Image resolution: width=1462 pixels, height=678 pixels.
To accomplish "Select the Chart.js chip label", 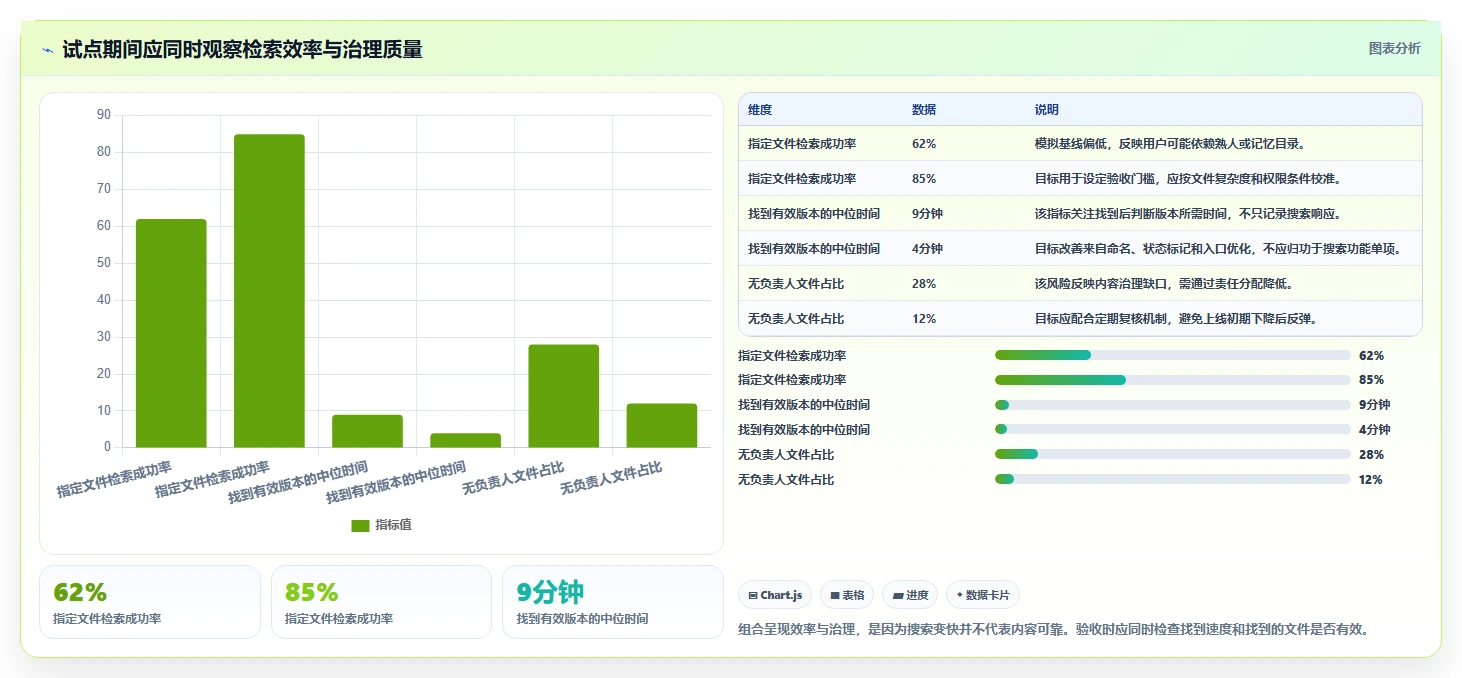I will click(x=781, y=595).
